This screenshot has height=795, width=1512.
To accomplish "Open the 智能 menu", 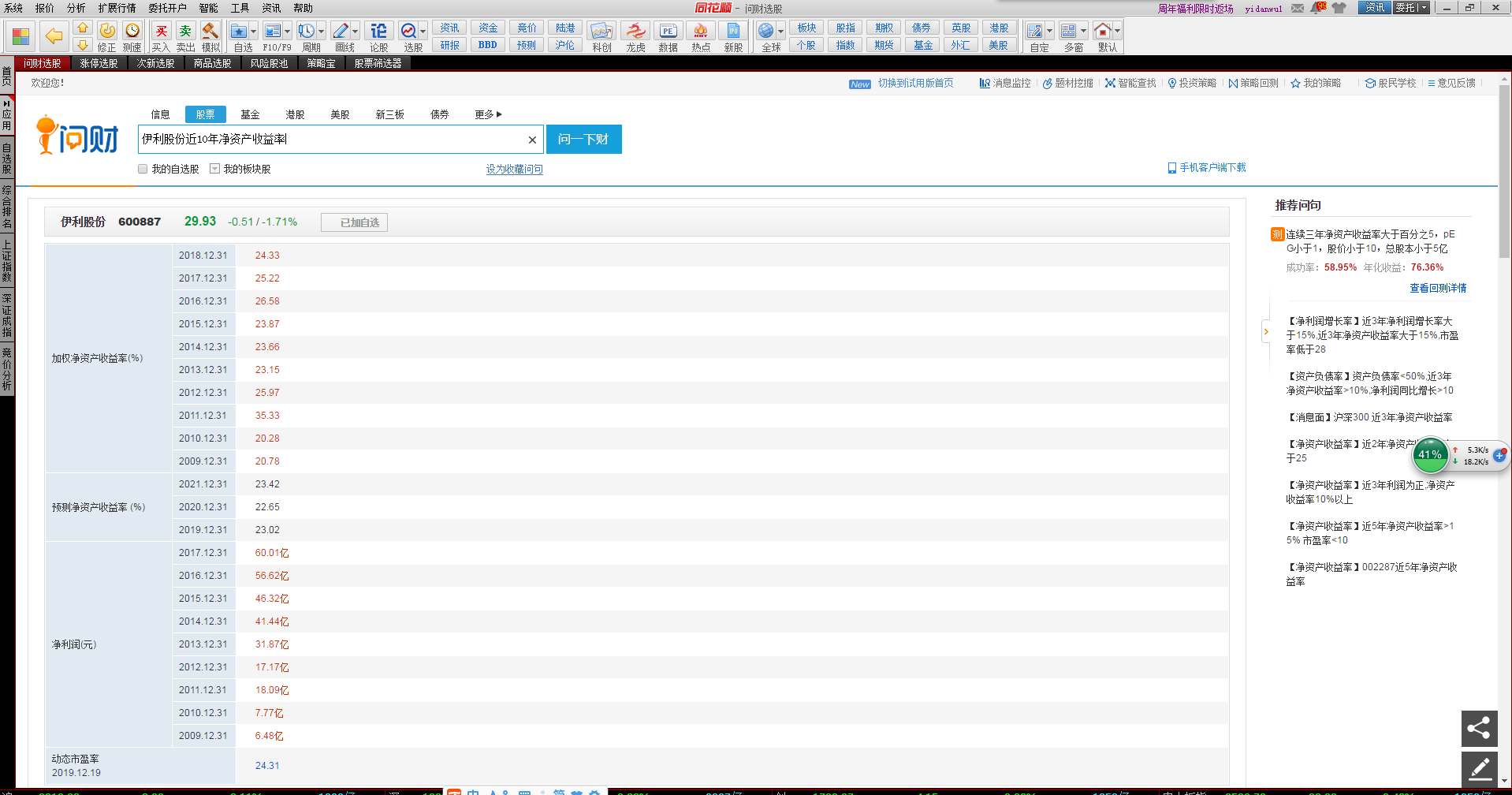I will pos(208,8).
